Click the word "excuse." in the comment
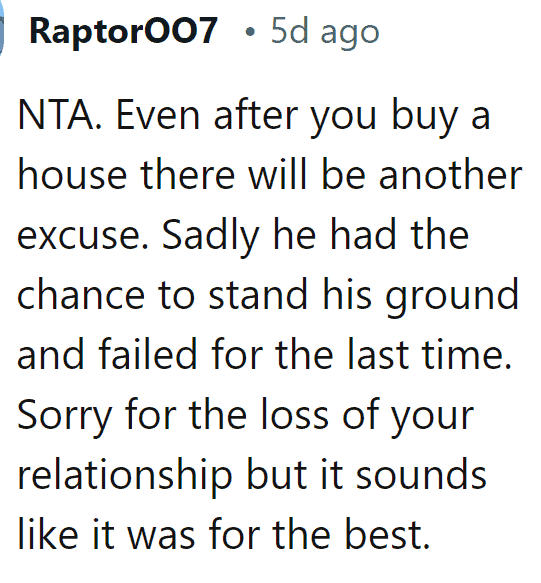Image resolution: width=541 pixels, height=583 pixels. pyautogui.click(x=83, y=237)
